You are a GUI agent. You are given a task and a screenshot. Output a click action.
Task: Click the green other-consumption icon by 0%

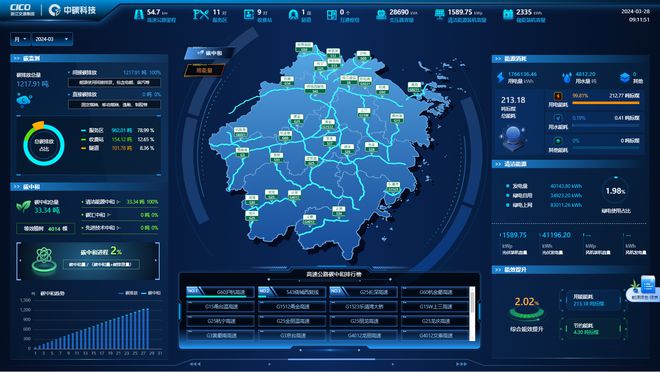pos(558,141)
